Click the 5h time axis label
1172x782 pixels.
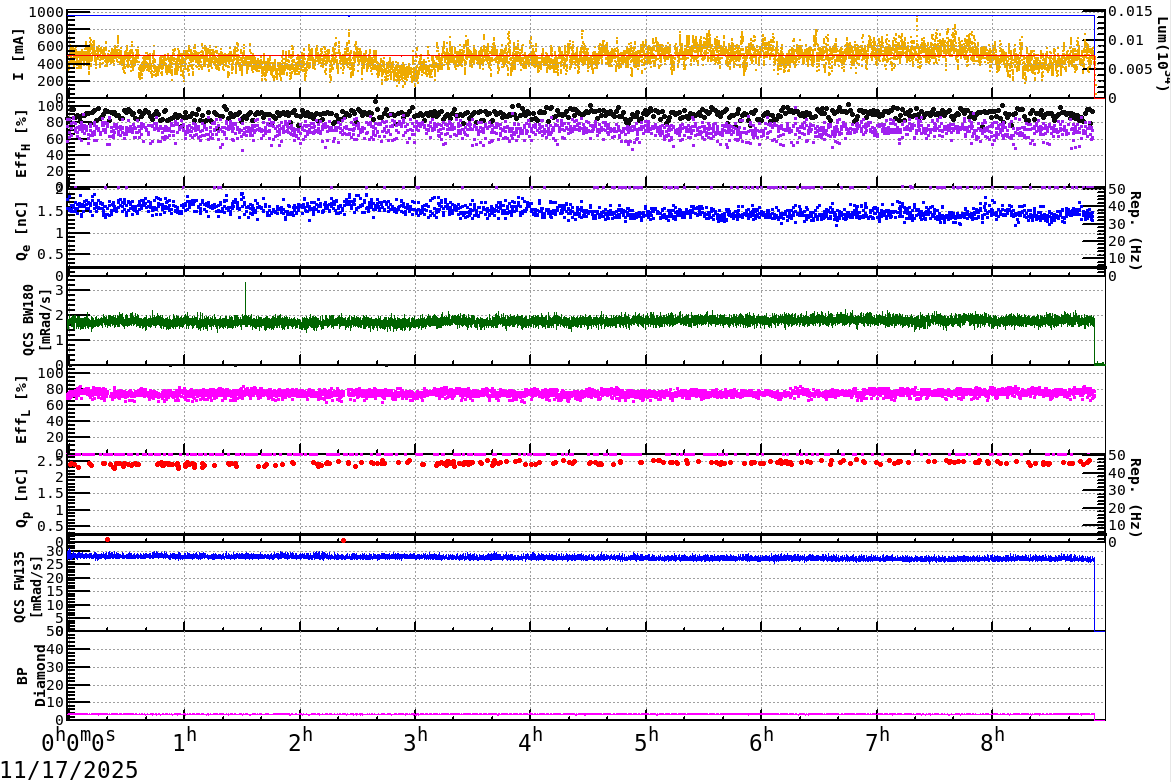click(x=647, y=741)
